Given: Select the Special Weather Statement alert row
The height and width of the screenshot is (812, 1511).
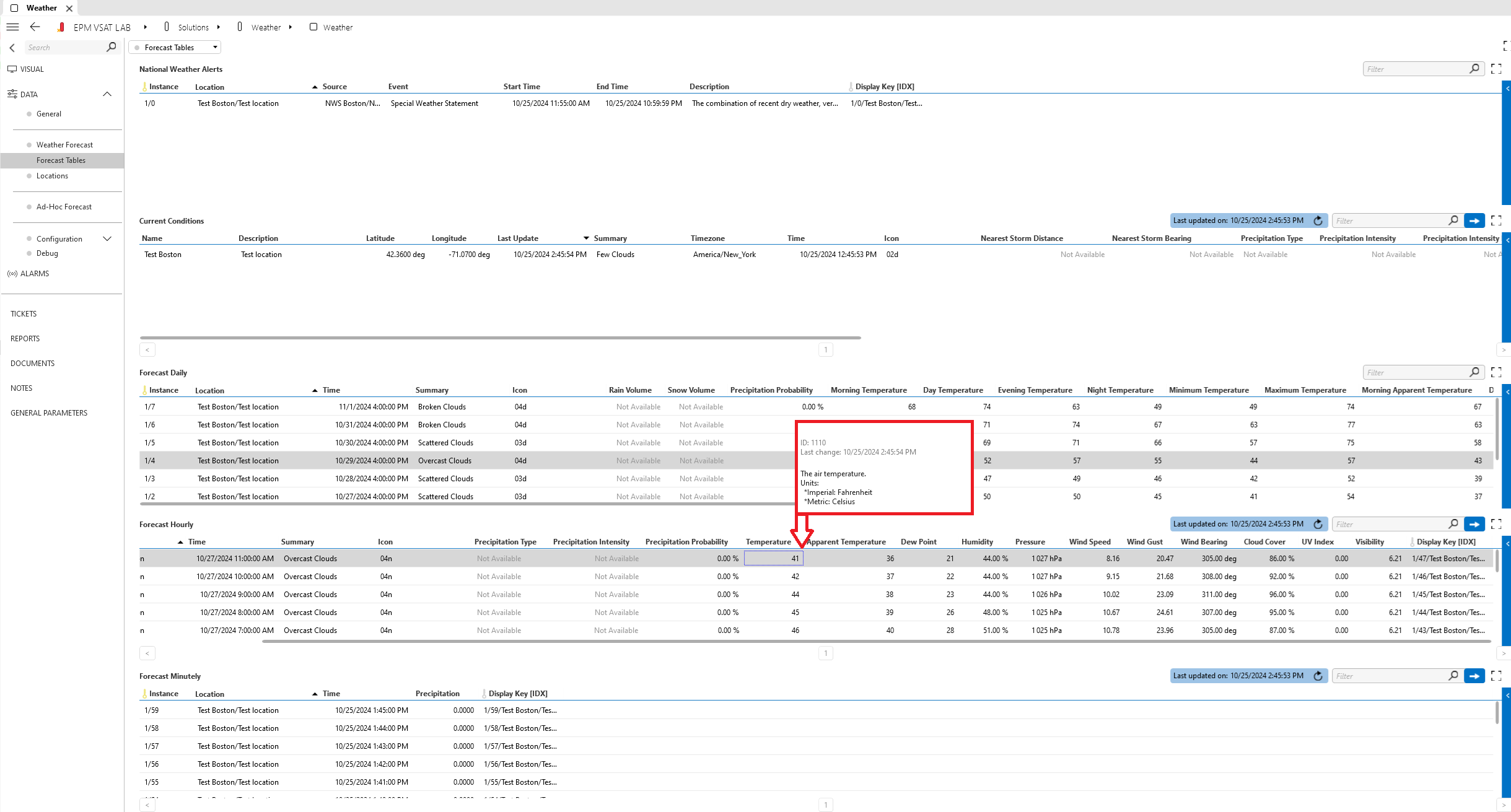Looking at the screenshot, I should coord(817,103).
